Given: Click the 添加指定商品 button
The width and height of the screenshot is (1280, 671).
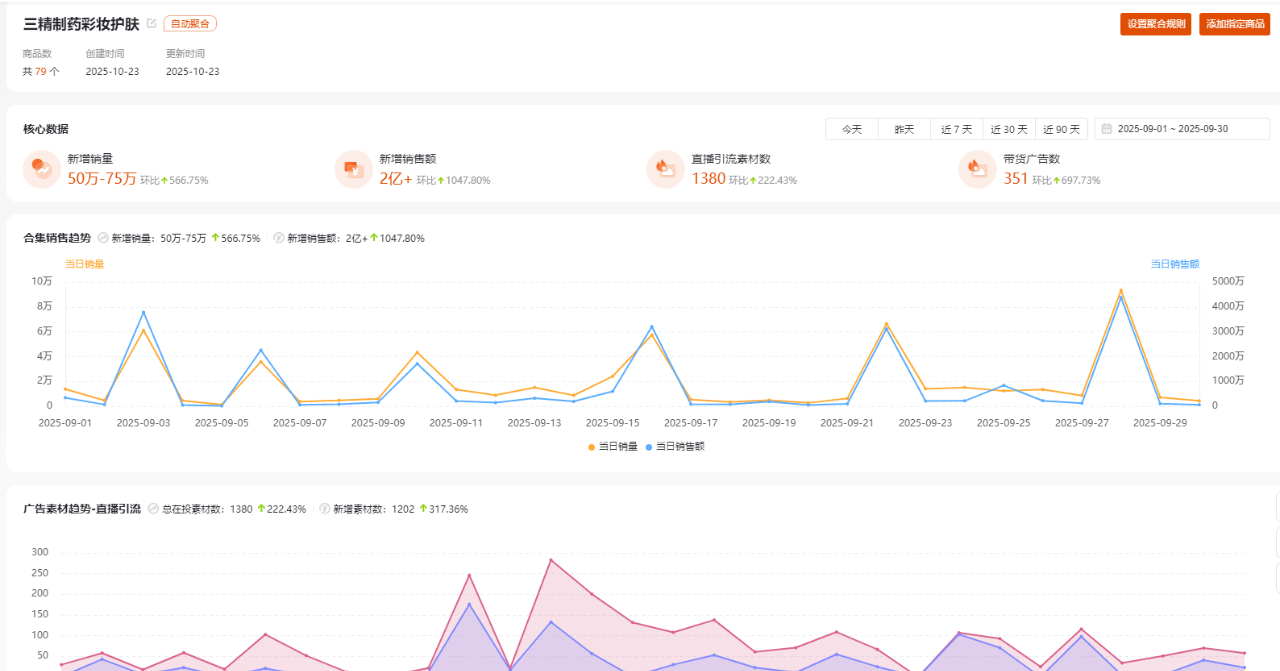Looking at the screenshot, I should pyautogui.click(x=1234, y=24).
